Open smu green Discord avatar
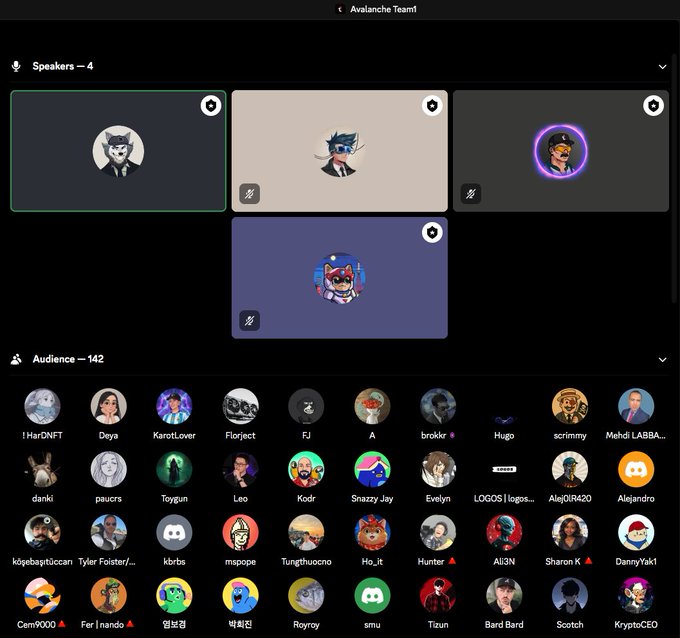Viewport: 680px width, 638px height. tap(372, 595)
